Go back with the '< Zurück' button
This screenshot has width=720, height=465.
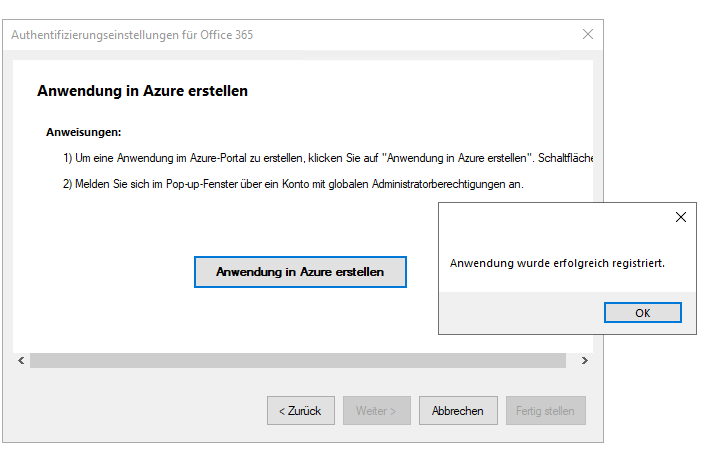click(301, 410)
